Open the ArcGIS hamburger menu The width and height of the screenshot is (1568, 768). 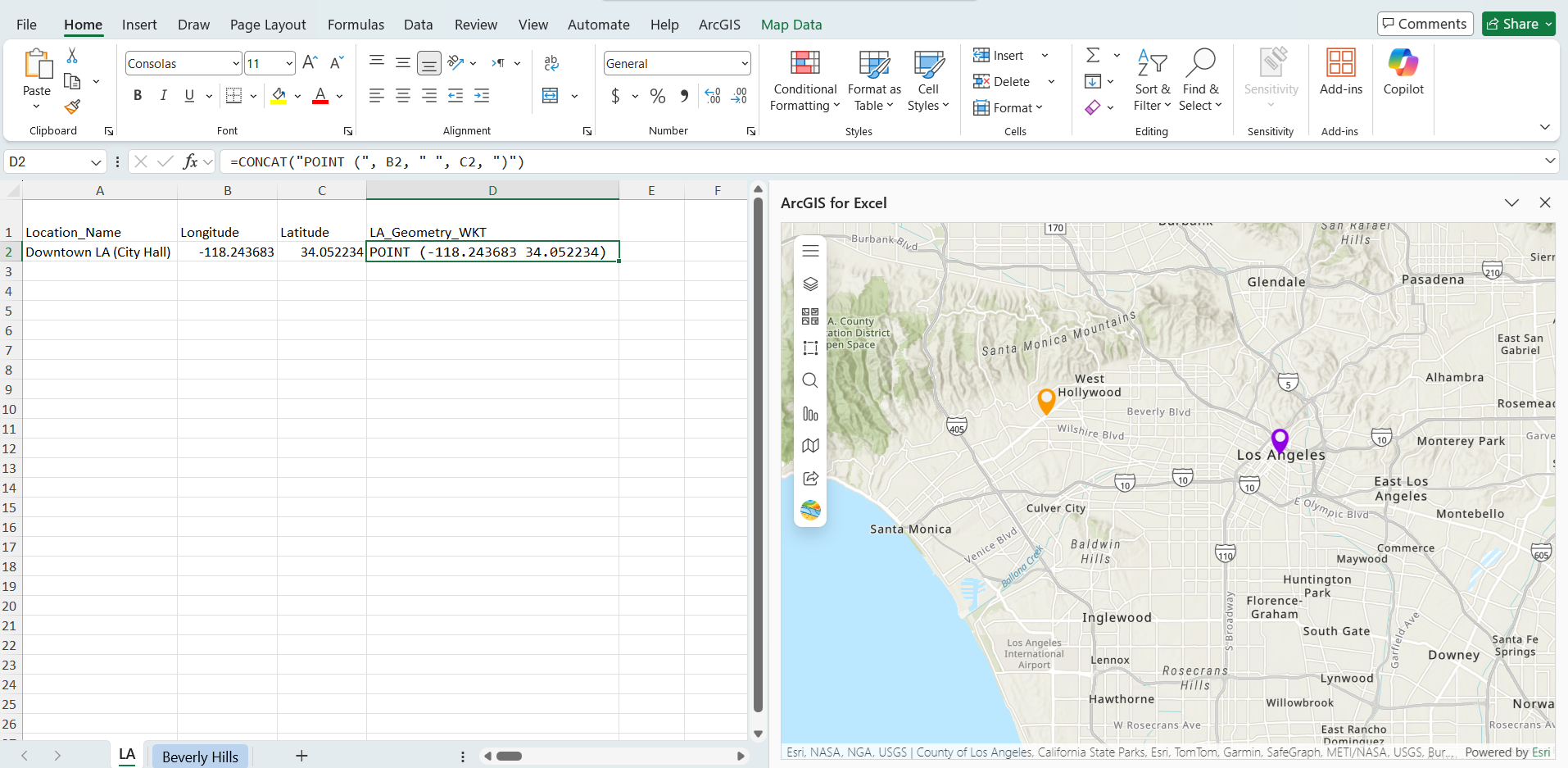tap(810, 251)
